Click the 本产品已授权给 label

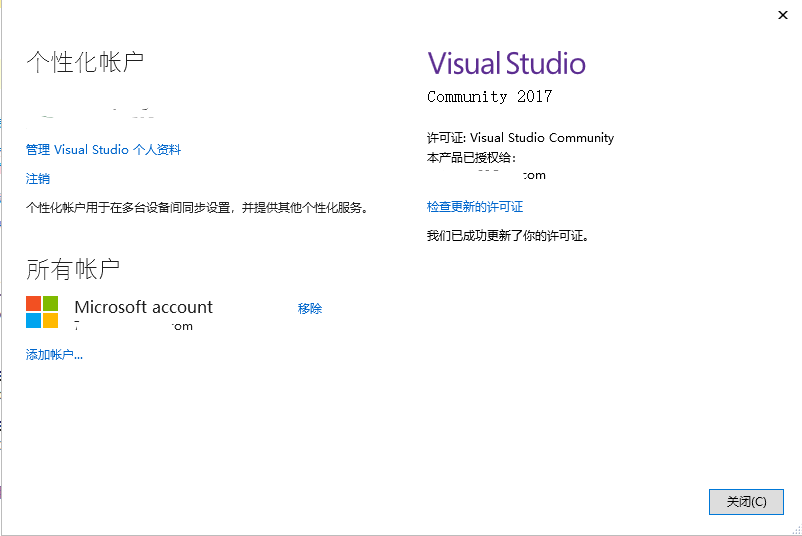coord(471,158)
